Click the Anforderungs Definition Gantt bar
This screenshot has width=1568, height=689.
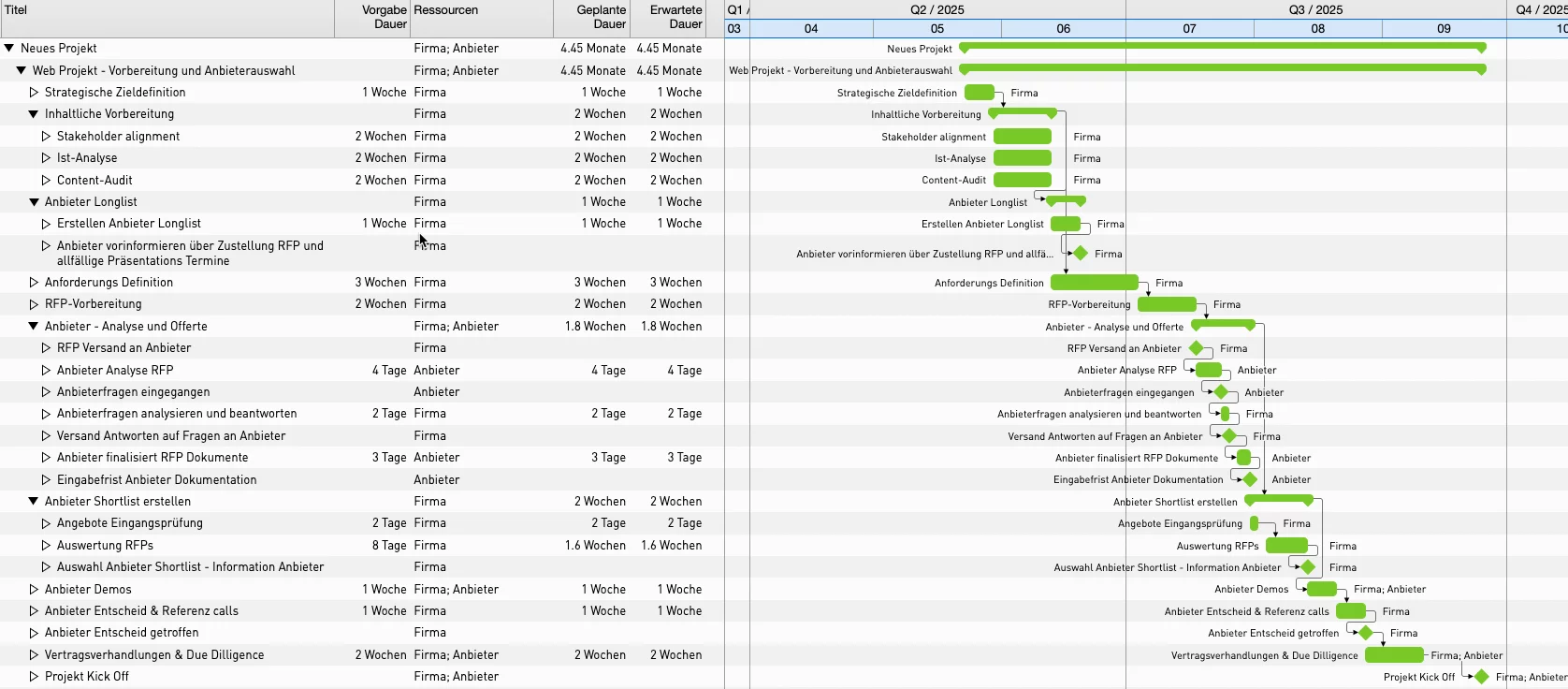tap(1094, 283)
